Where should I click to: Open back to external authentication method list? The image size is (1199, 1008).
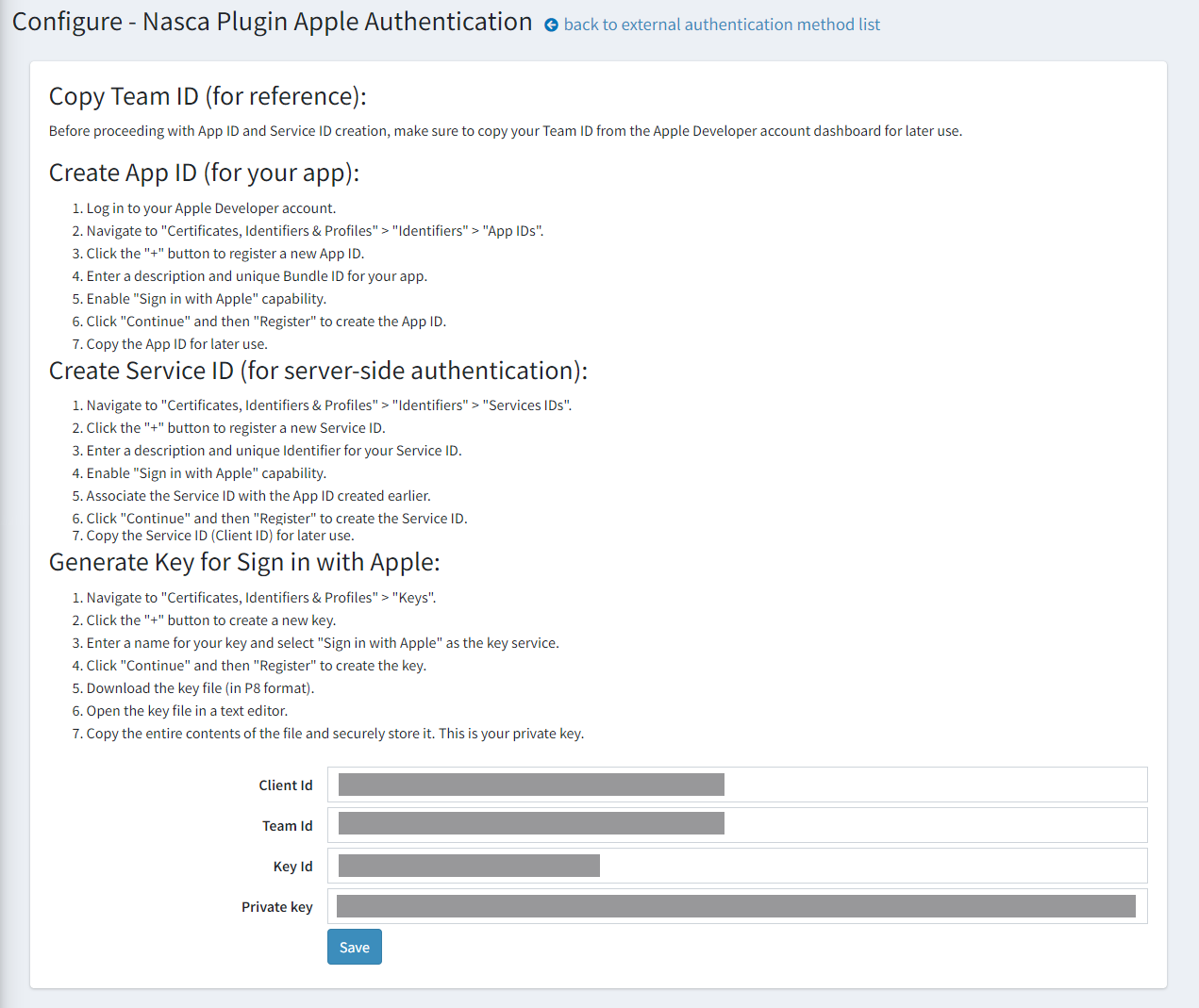coord(721,25)
